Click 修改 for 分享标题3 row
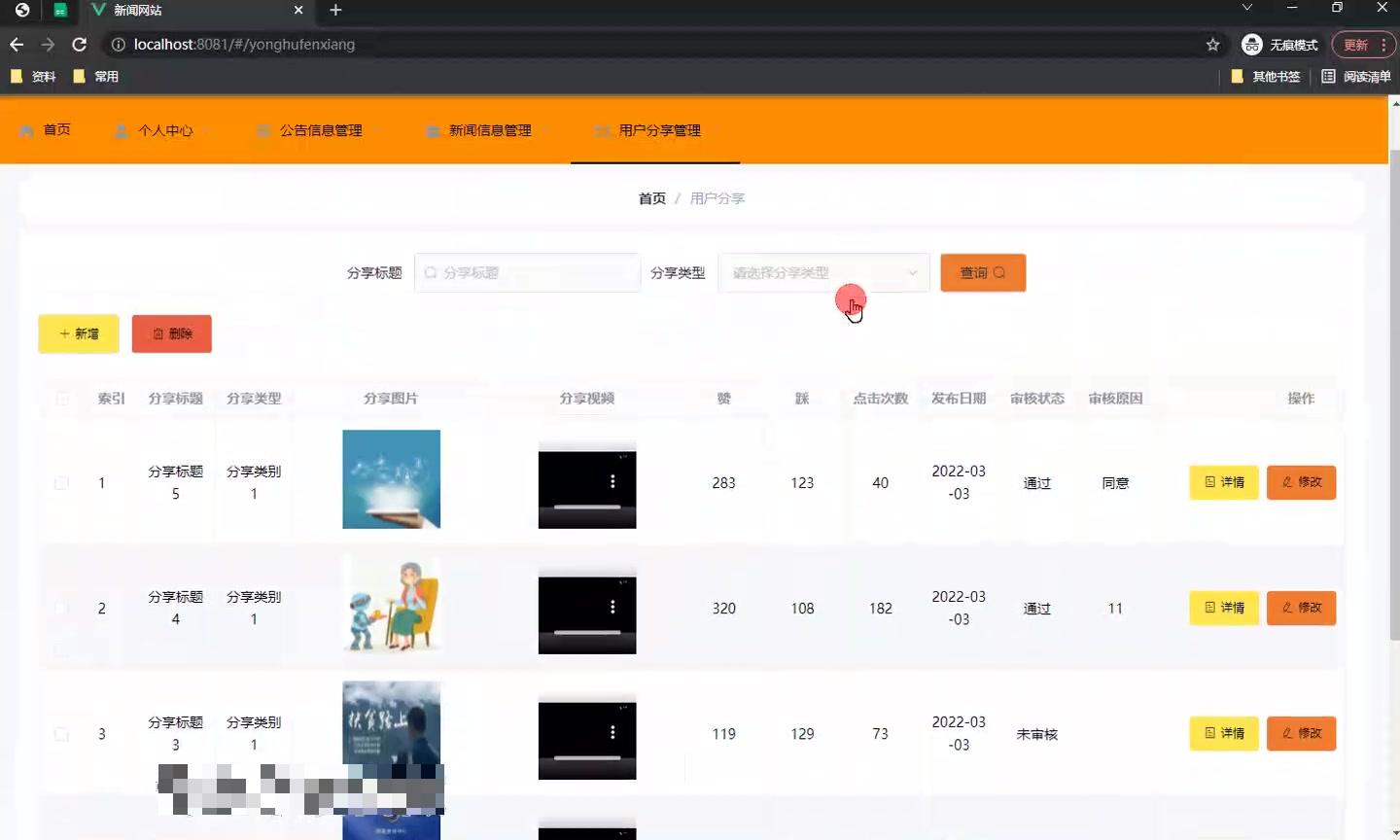This screenshot has width=1400, height=840. point(1301,733)
